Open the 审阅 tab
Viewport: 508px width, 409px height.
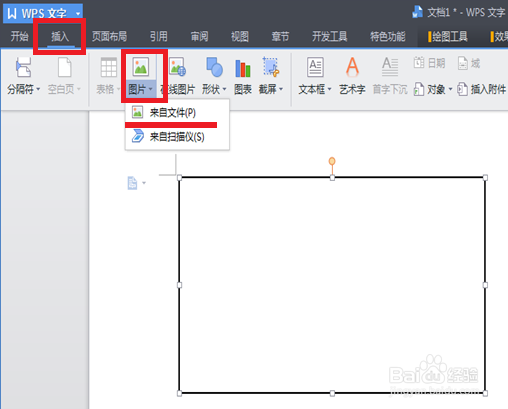pyautogui.click(x=199, y=36)
